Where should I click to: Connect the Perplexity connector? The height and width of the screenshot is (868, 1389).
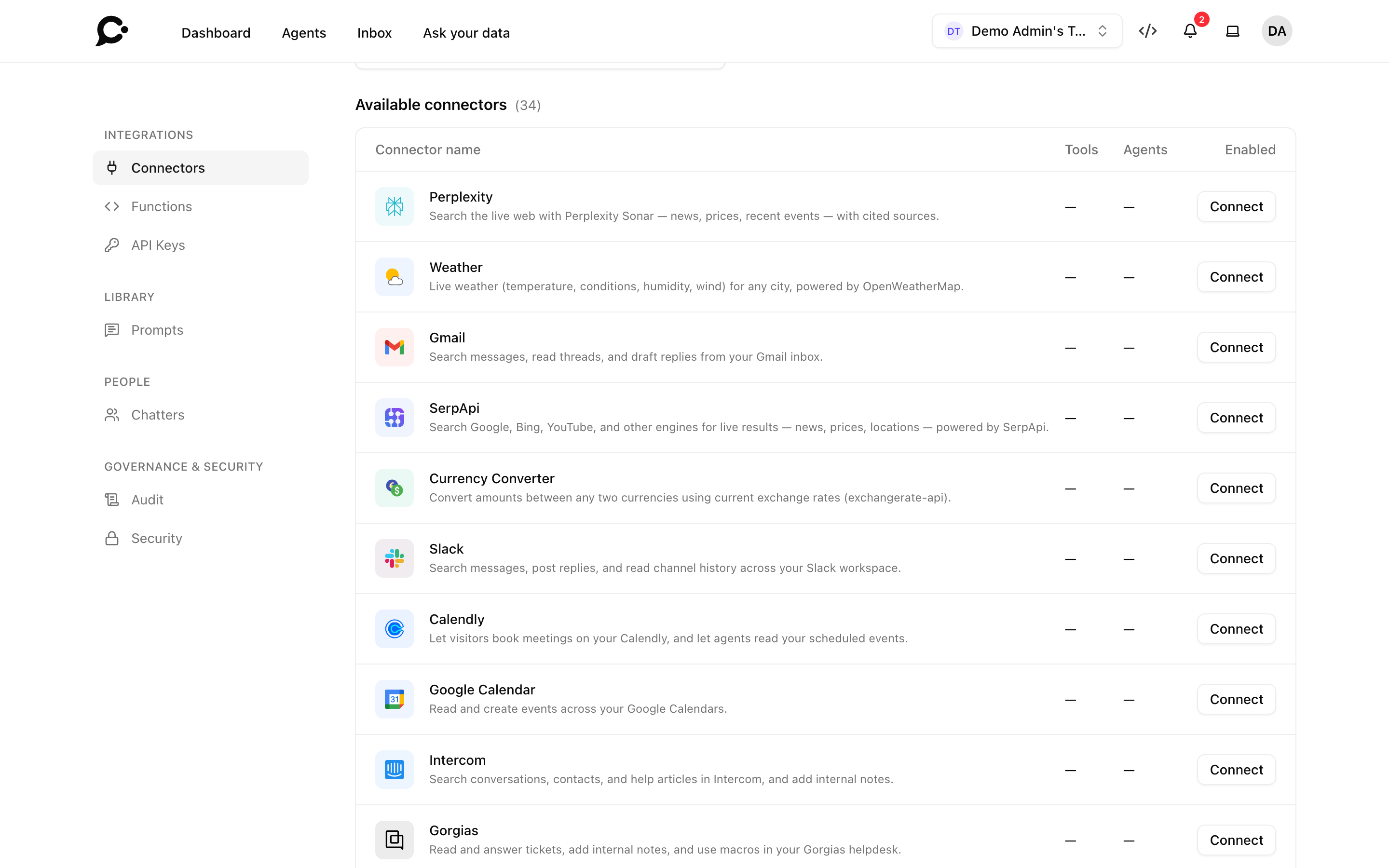pos(1236,206)
